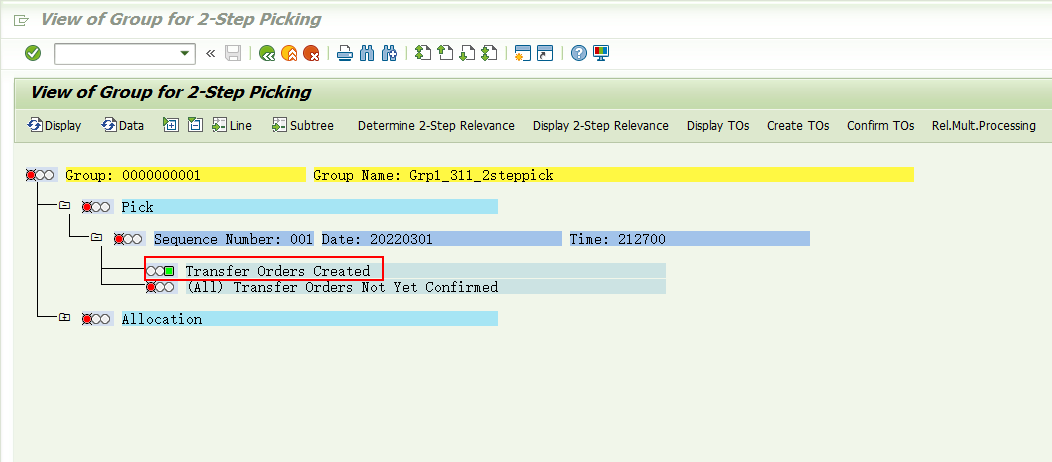The image size is (1052, 462).
Task: Cancel using the red X icon
Action: 311,54
